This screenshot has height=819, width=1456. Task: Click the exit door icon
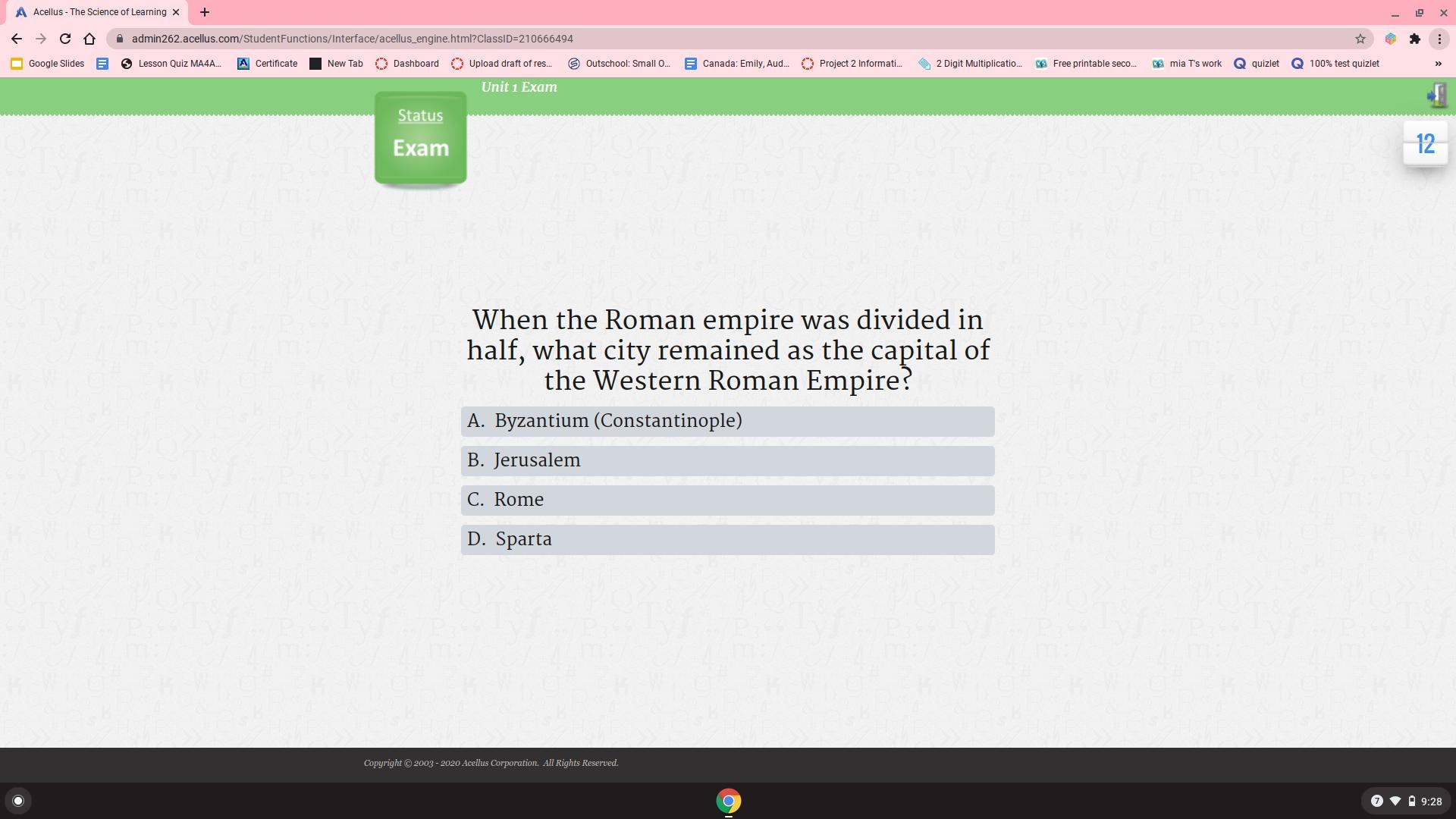[1436, 96]
